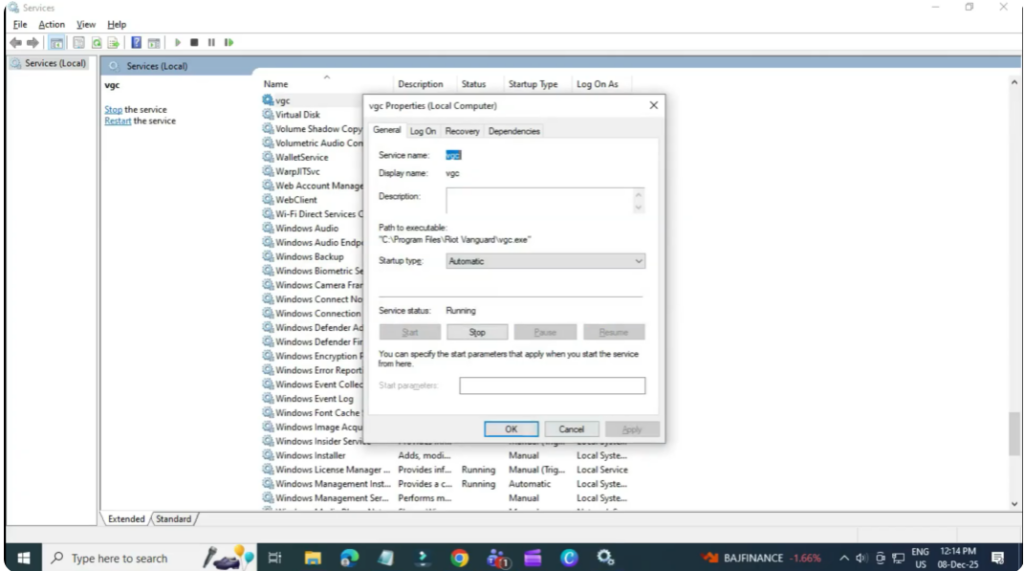The width and height of the screenshot is (1024, 571).
Task: Switch to the General tab
Action: 387,130
